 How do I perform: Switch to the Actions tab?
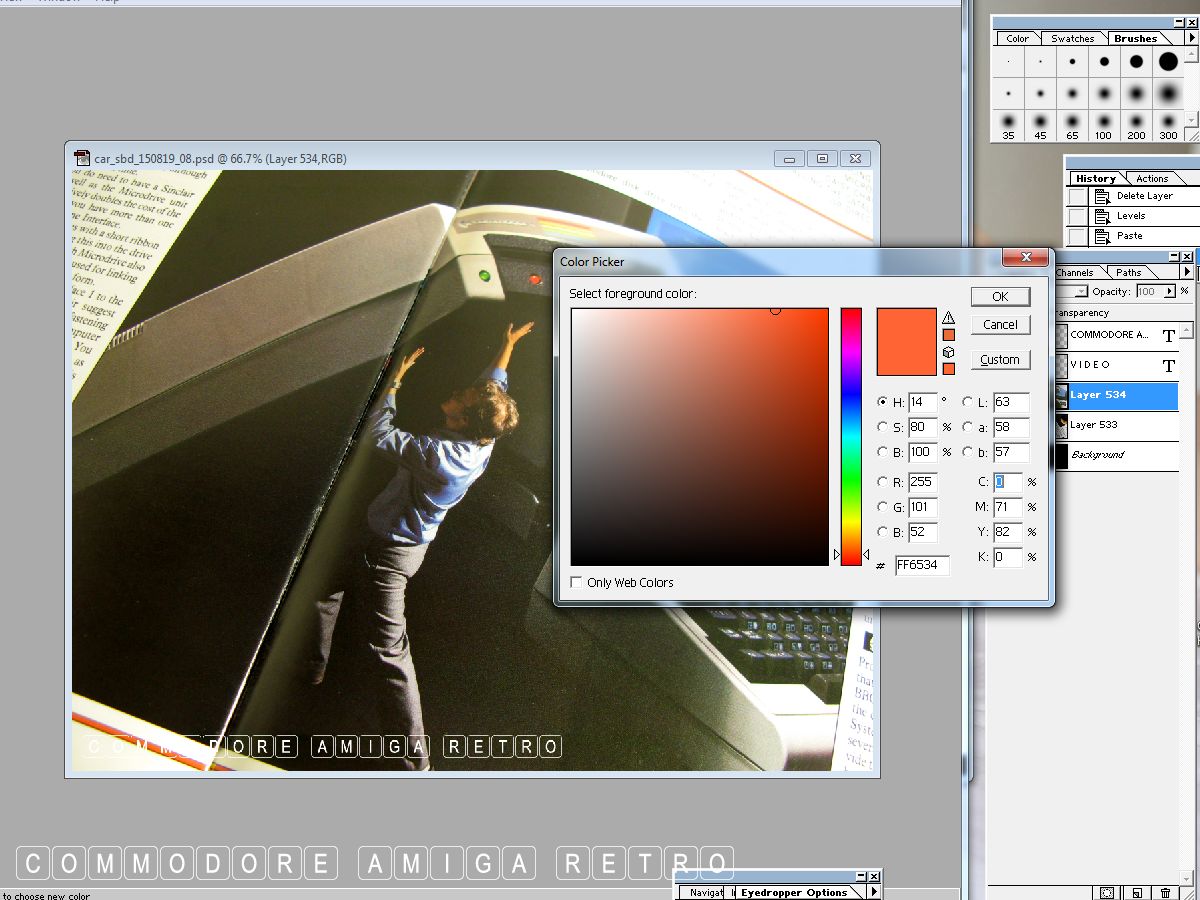1151,179
